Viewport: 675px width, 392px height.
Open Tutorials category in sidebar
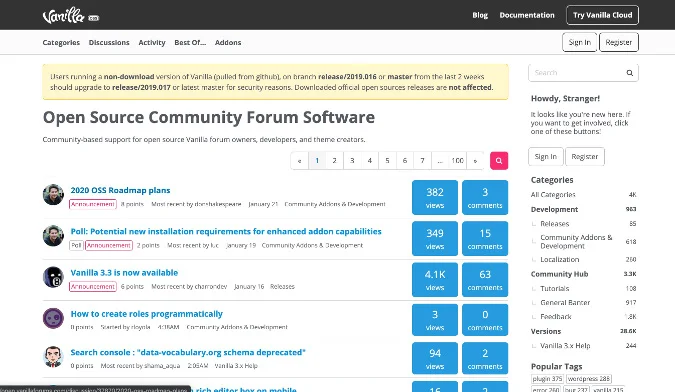pyautogui.click(x=554, y=288)
